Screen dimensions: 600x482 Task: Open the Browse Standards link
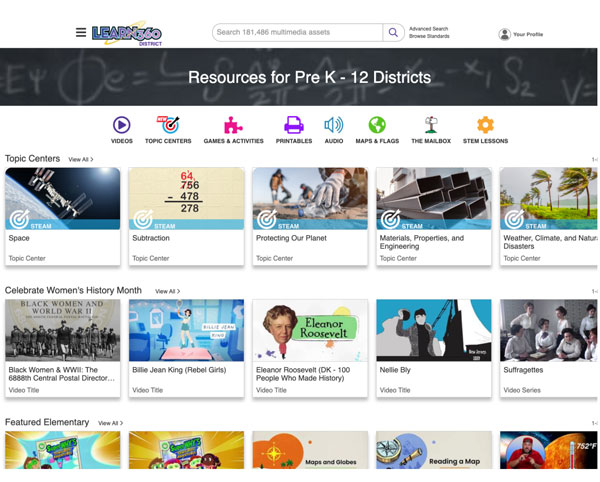click(x=429, y=37)
